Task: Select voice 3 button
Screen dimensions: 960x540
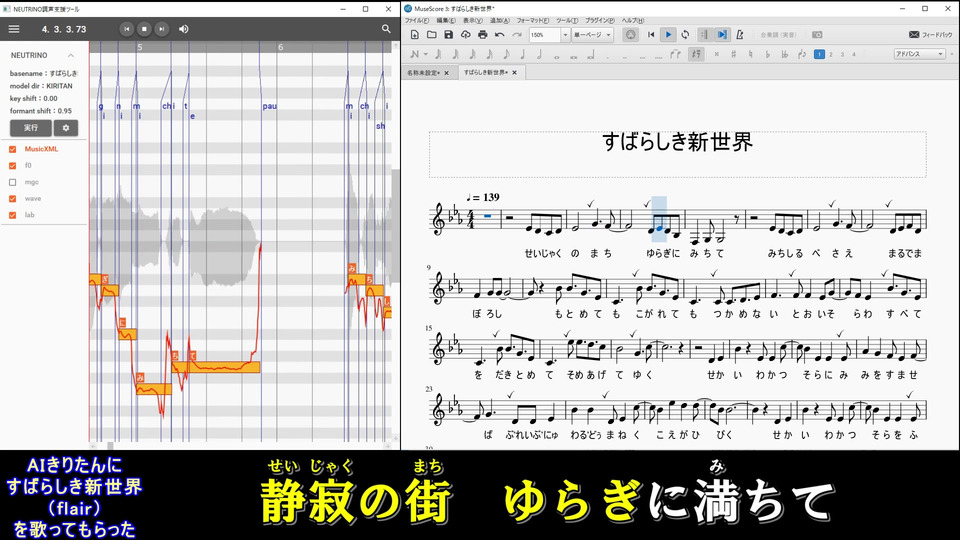Action: pyautogui.click(x=842, y=54)
